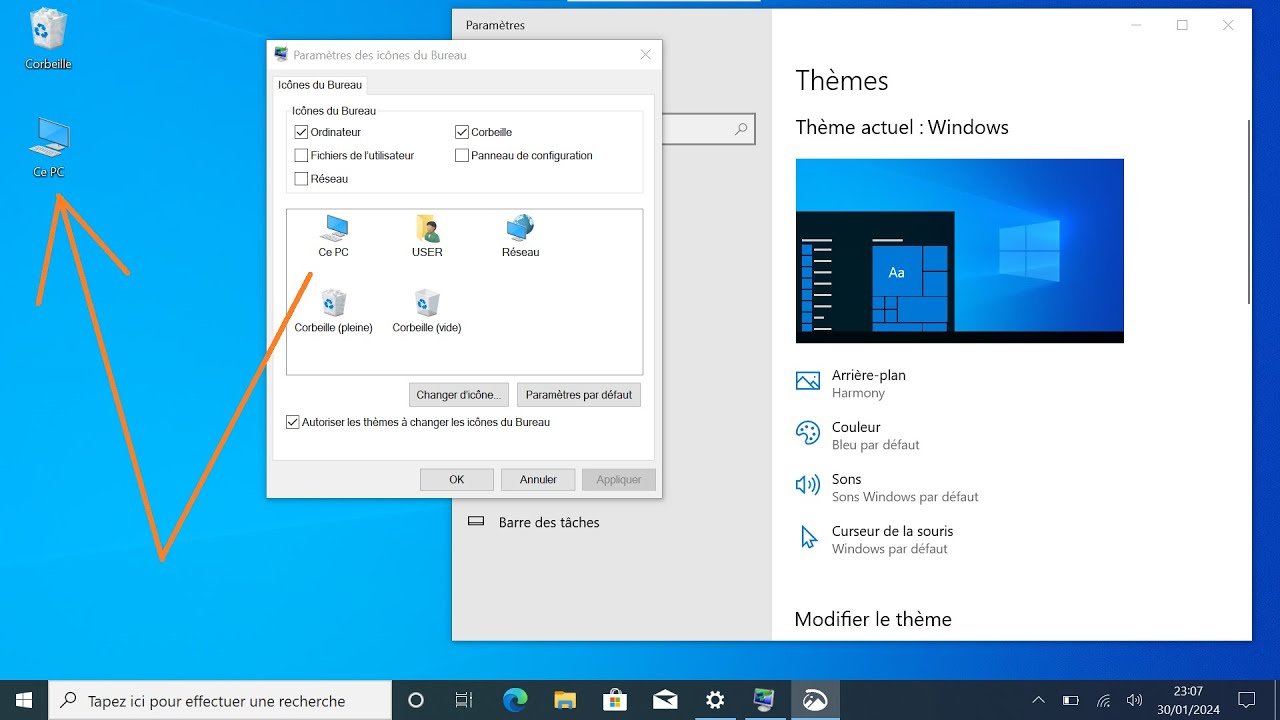The width and height of the screenshot is (1280, 720).
Task: Cancel with the Annuler button
Action: (538, 480)
